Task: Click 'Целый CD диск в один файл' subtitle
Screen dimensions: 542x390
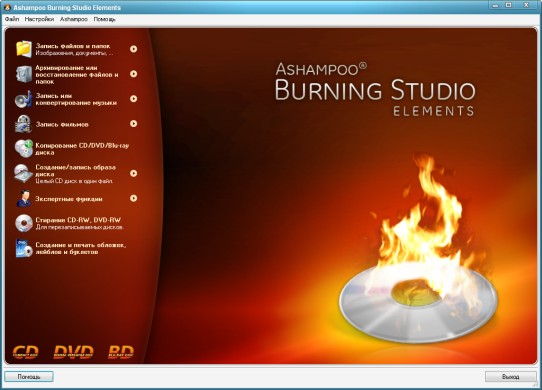Action: pyautogui.click(x=74, y=181)
